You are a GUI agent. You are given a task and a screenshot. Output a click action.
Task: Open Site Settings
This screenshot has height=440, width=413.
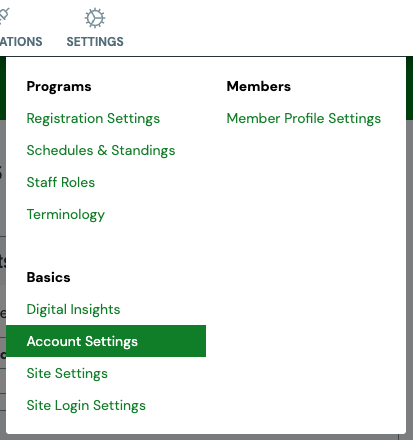tap(67, 374)
